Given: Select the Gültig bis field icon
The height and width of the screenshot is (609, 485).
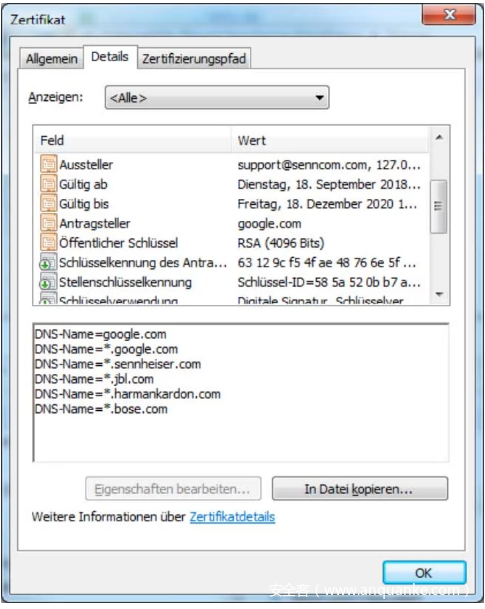Looking at the screenshot, I should point(48,204).
